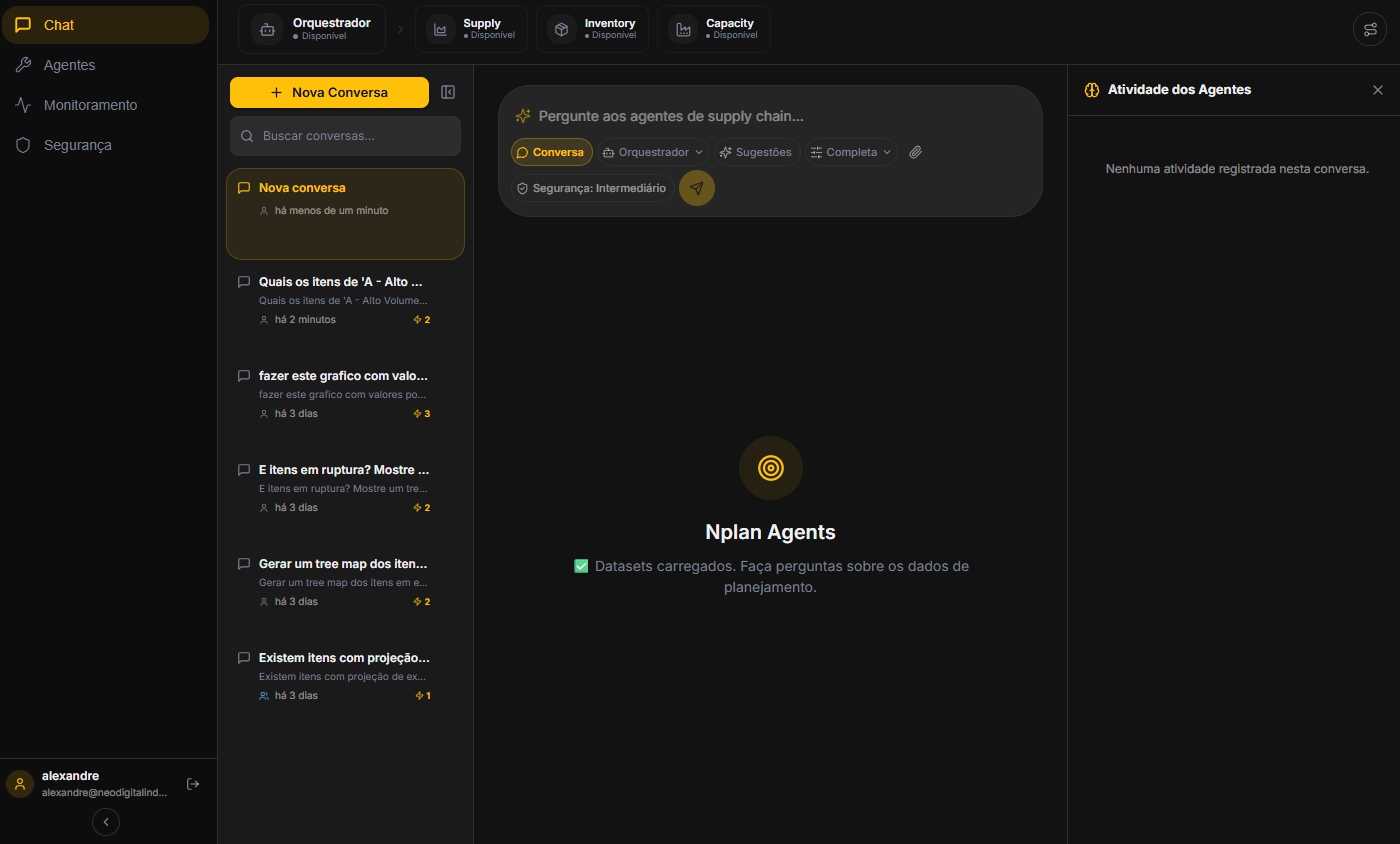Click the chat bubble icon on Nova conversa
The height and width of the screenshot is (844, 1400).
point(244,188)
